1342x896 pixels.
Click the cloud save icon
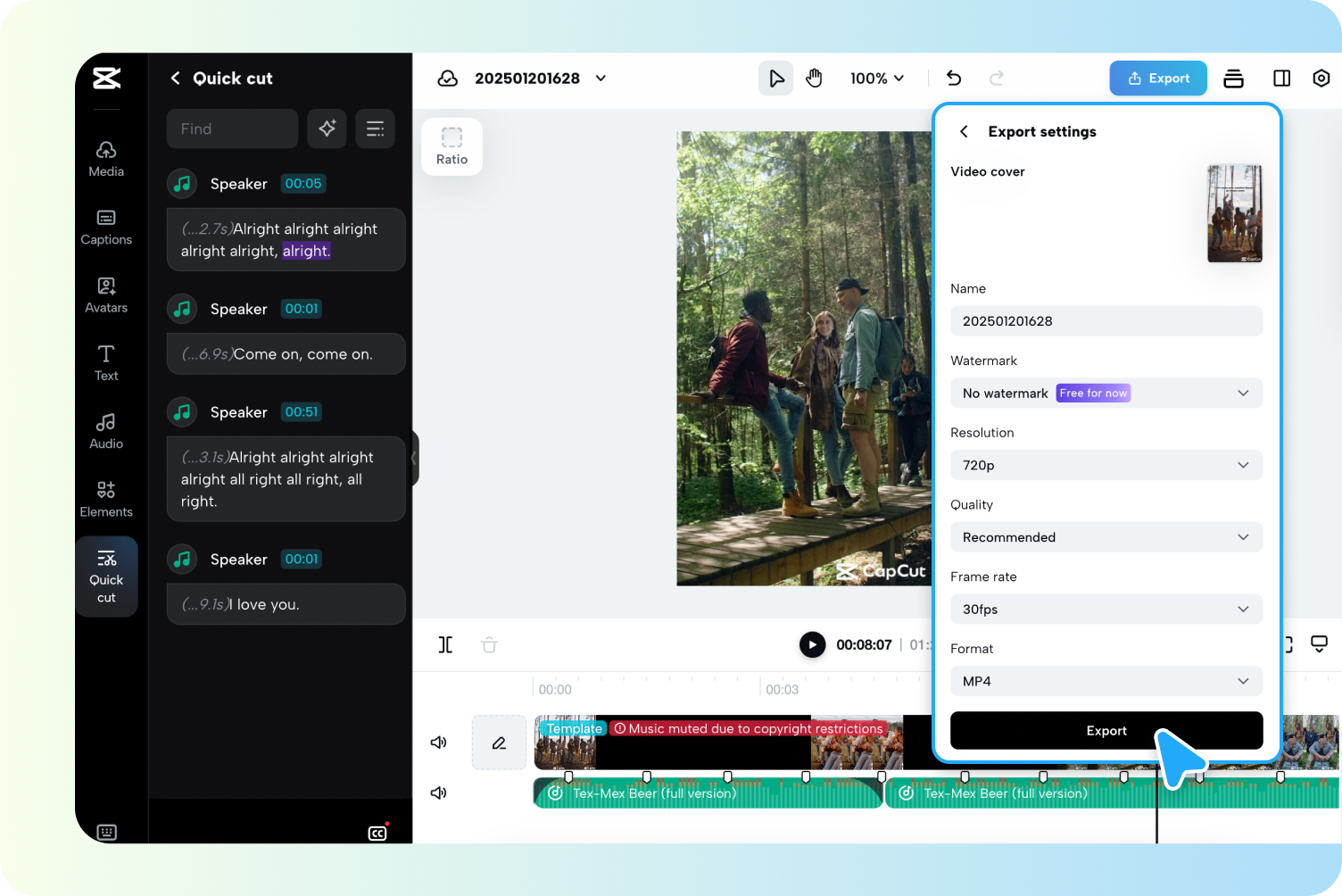coord(448,79)
